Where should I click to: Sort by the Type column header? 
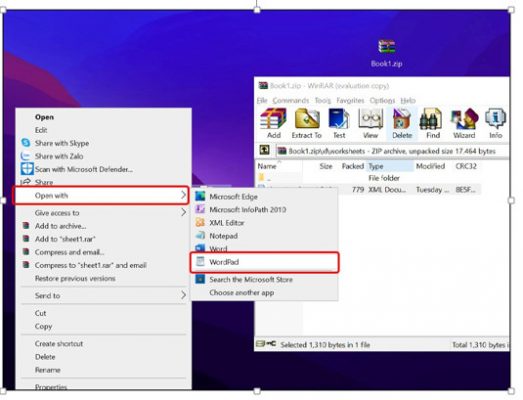(389, 166)
